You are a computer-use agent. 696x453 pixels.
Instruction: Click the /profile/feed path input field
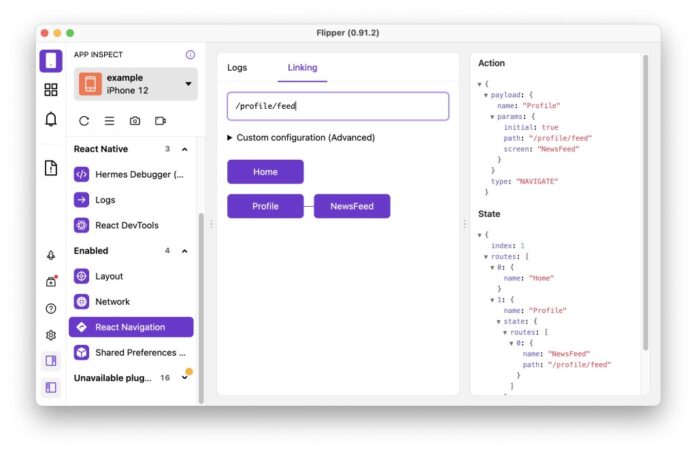click(338, 106)
